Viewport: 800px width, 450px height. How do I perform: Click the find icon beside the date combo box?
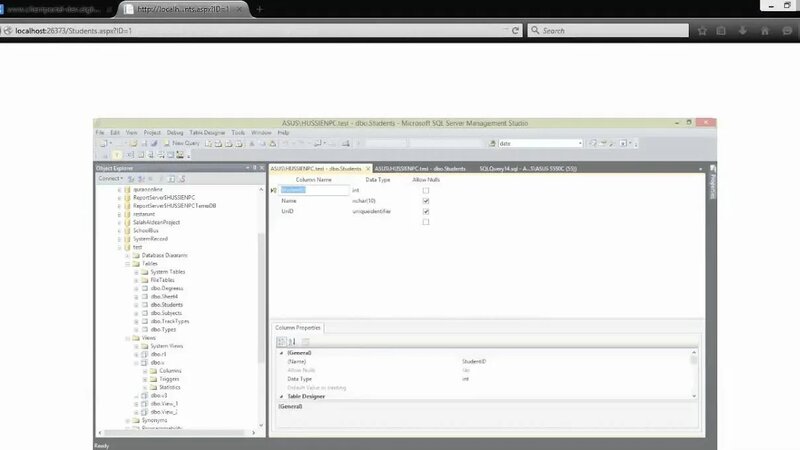point(492,143)
